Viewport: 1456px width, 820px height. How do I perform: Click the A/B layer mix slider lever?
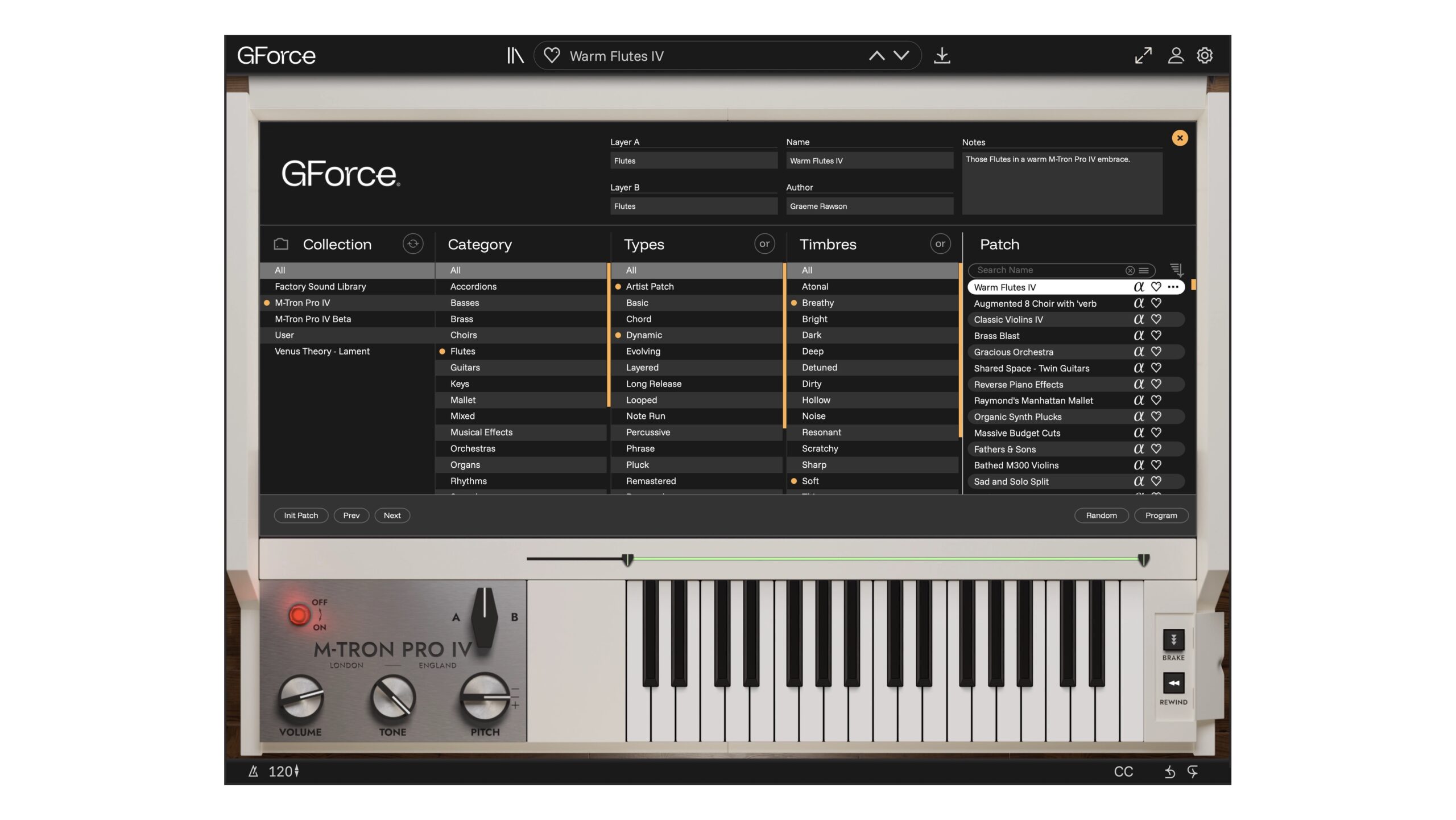coord(485,617)
